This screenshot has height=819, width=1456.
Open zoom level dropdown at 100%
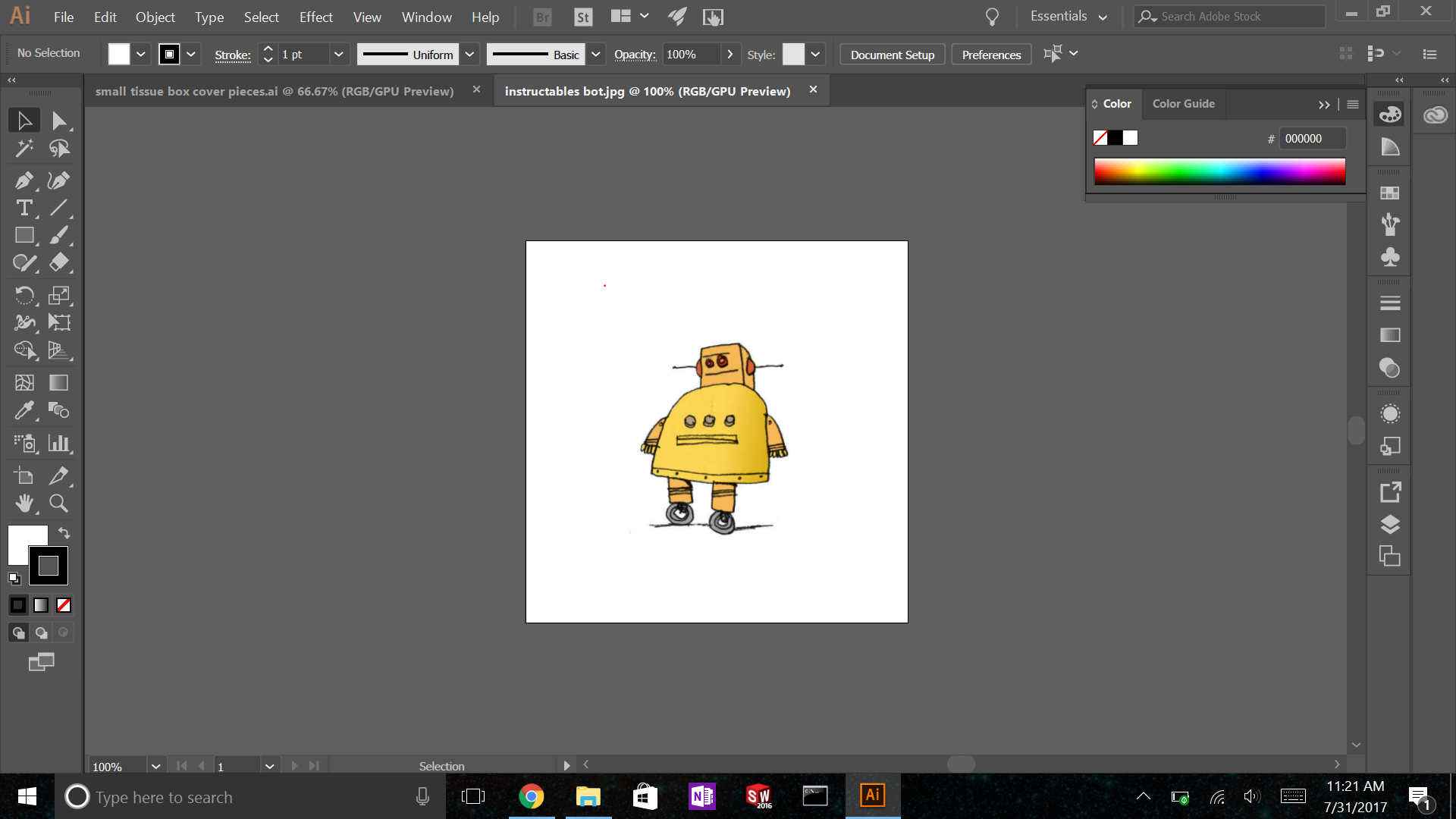tap(155, 767)
